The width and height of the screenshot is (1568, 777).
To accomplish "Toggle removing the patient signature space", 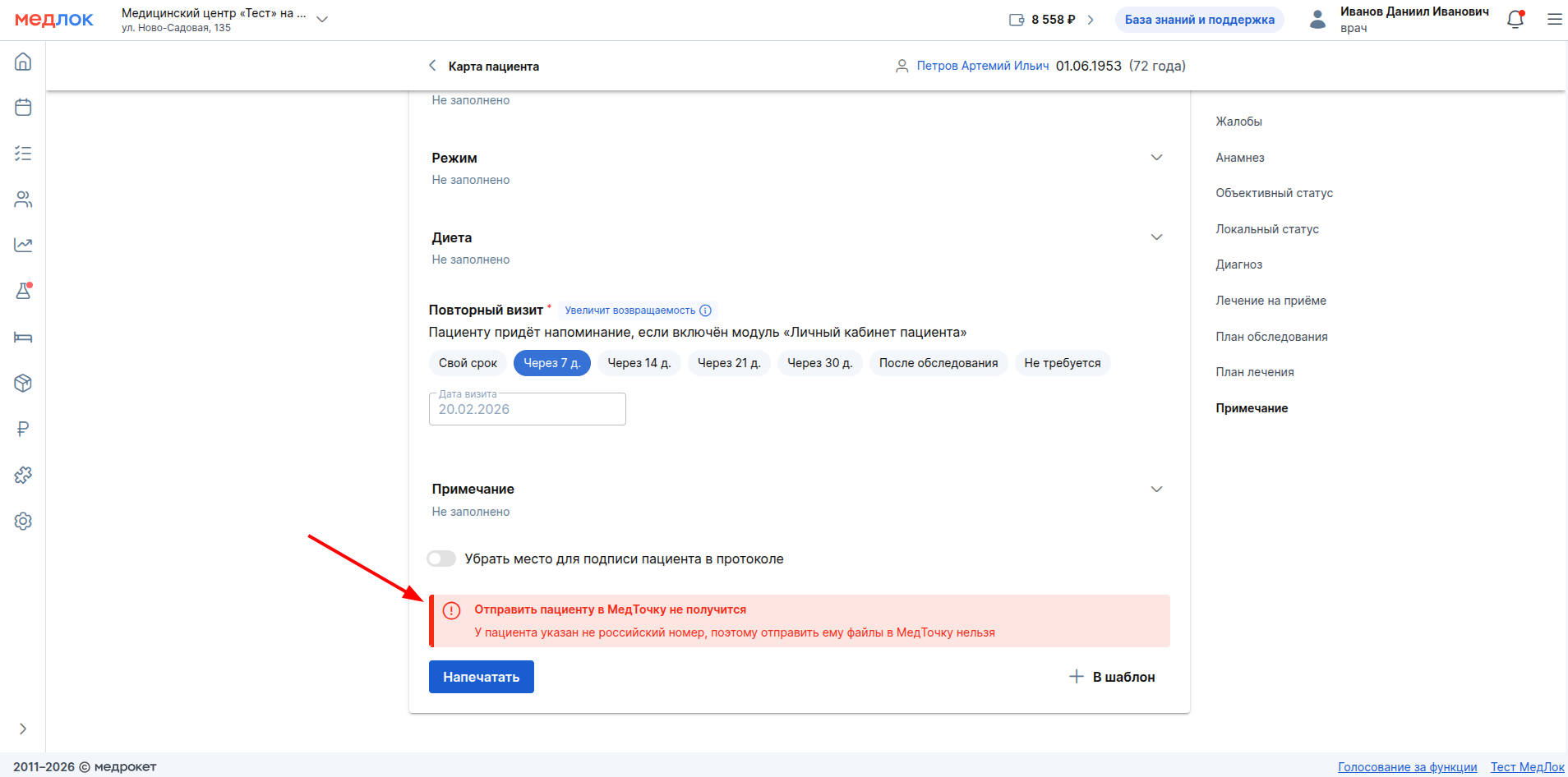I will tap(441, 559).
